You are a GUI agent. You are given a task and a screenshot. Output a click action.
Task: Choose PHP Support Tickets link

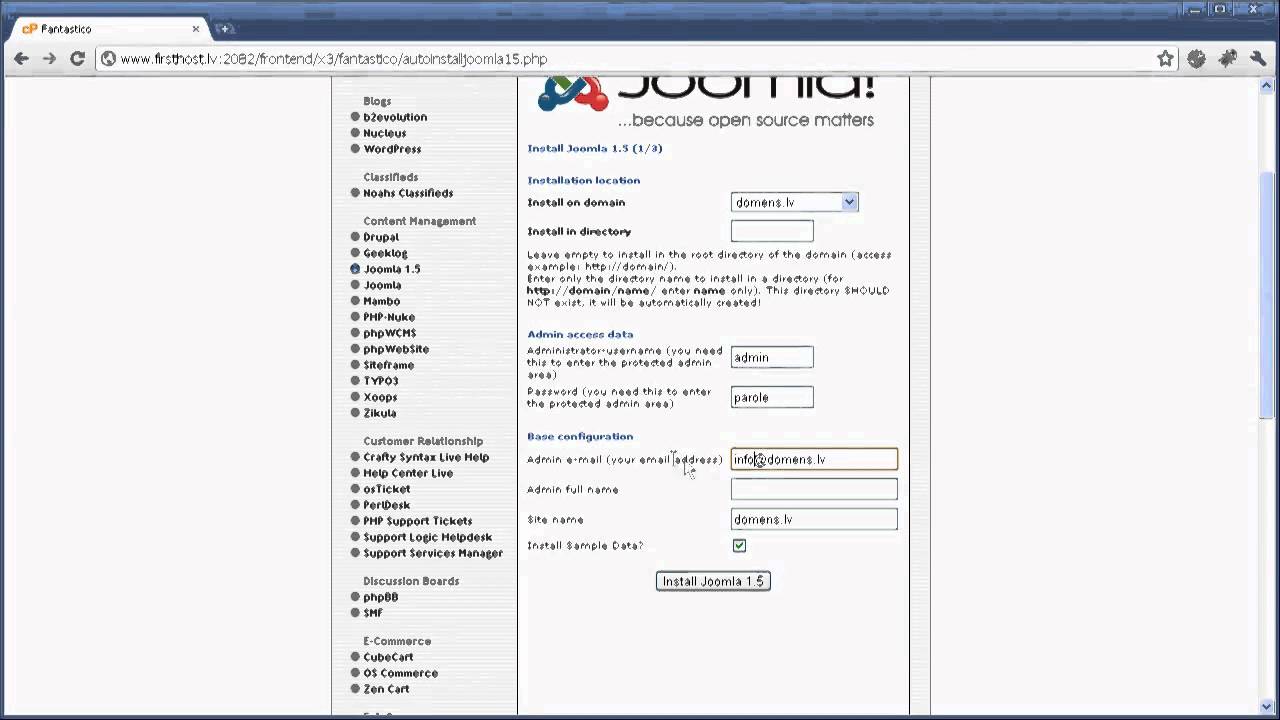coord(417,521)
